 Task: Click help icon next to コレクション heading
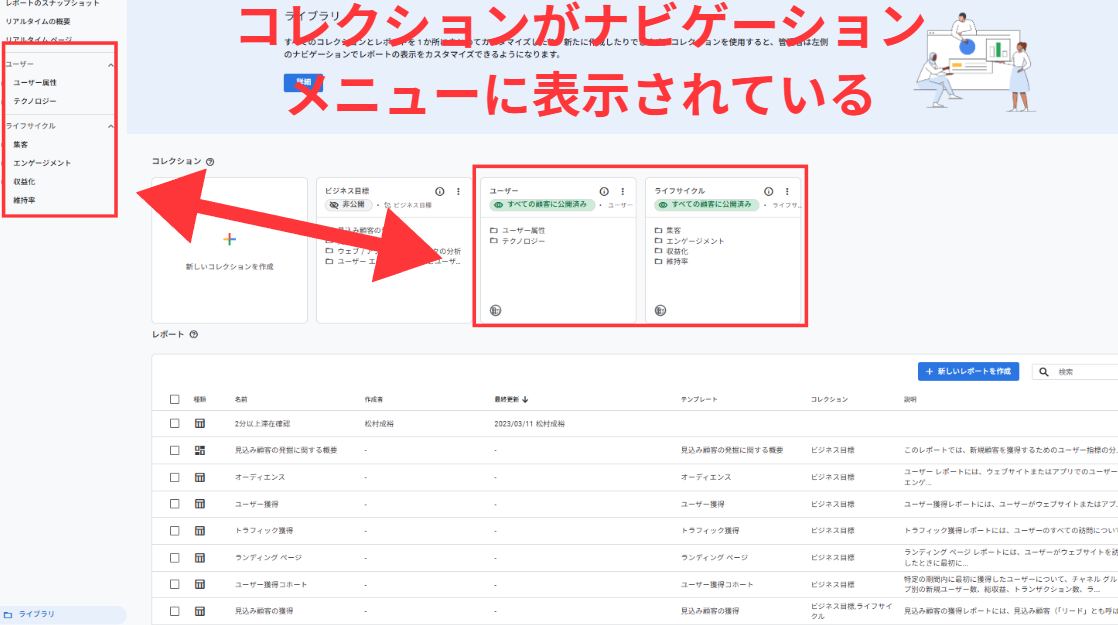[x=210, y=161]
